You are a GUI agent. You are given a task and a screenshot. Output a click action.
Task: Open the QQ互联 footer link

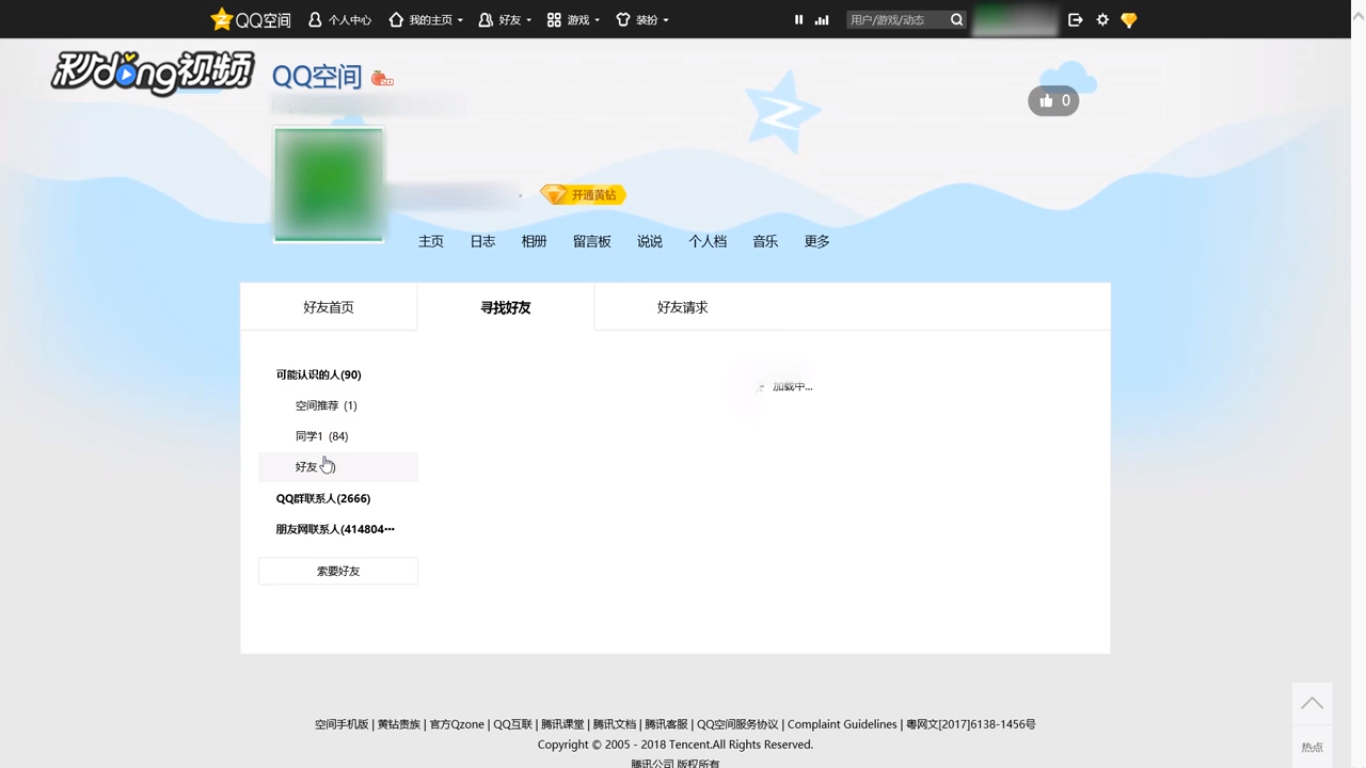coord(513,724)
